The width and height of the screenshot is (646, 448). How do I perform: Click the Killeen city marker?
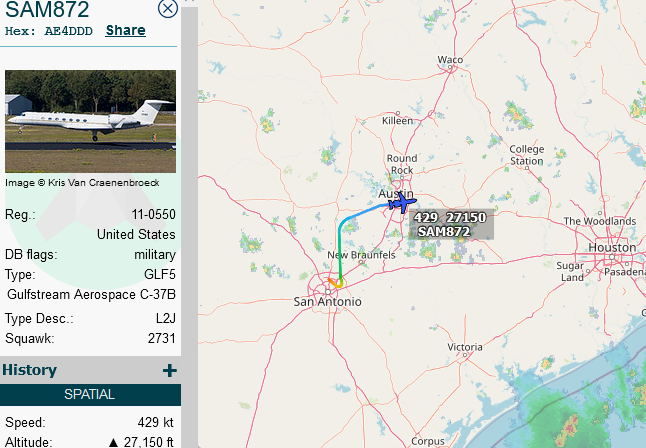(398, 113)
